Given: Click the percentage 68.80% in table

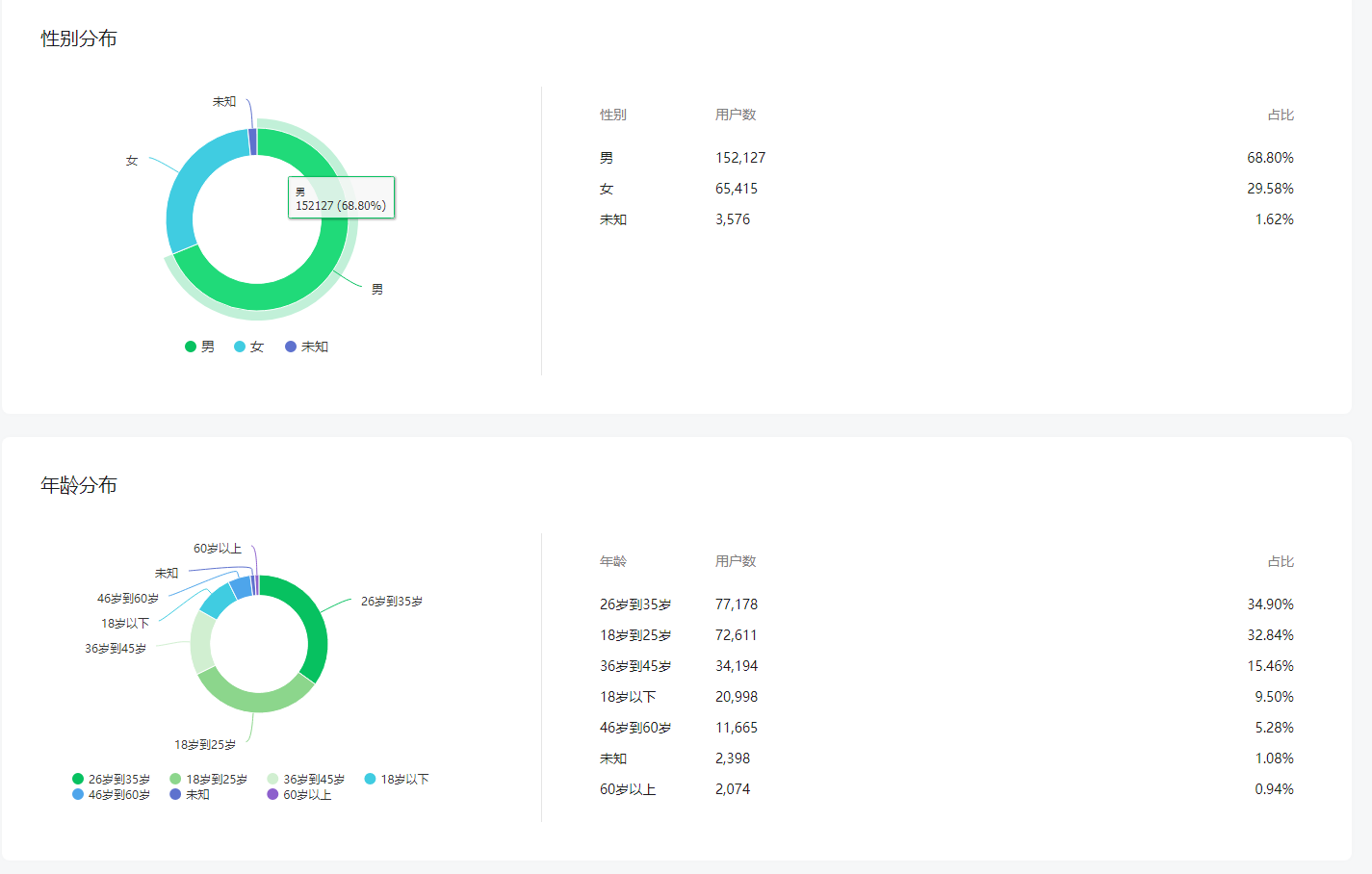Looking at the screenshot, I should [1270, 158].
